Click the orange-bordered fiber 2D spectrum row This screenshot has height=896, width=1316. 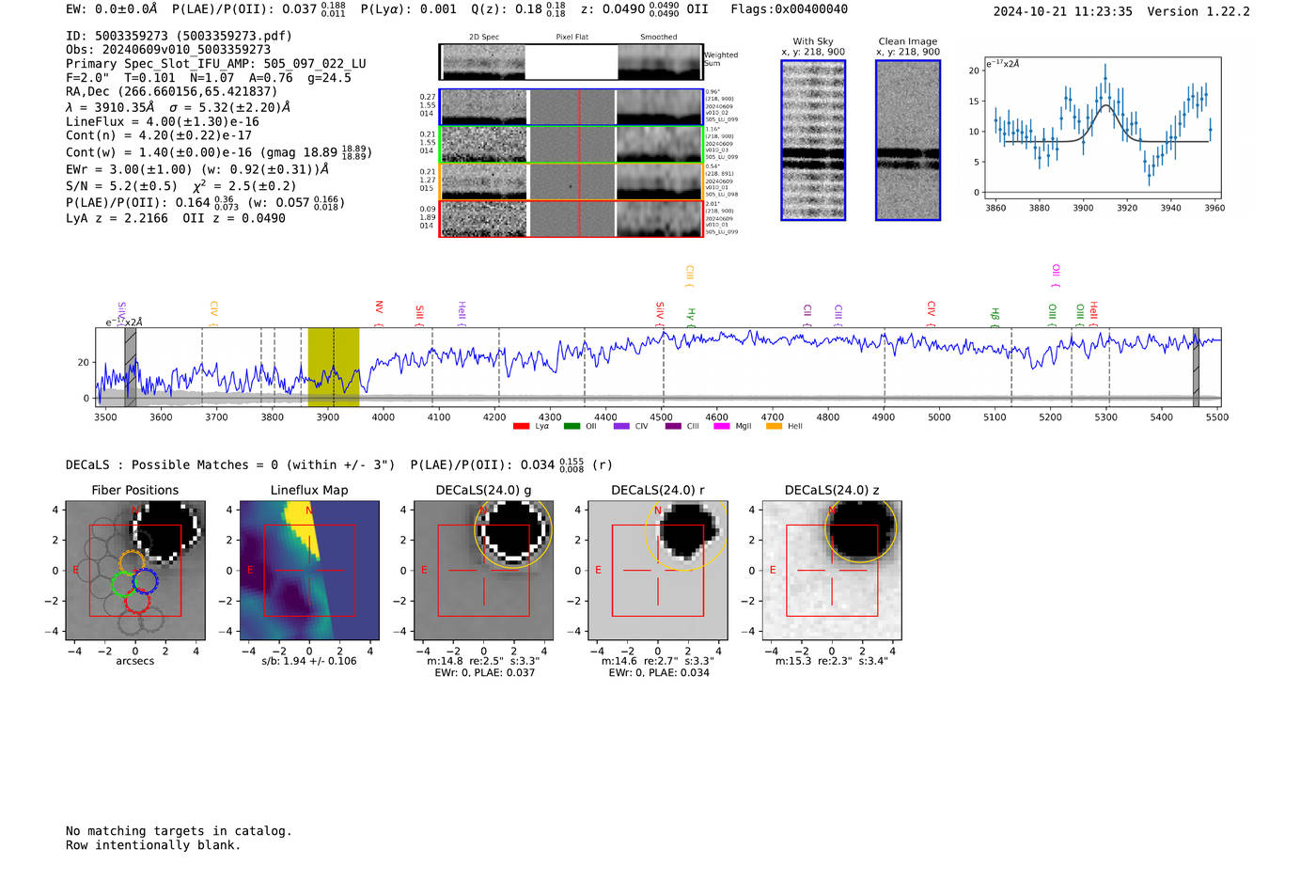coord(571,181)
